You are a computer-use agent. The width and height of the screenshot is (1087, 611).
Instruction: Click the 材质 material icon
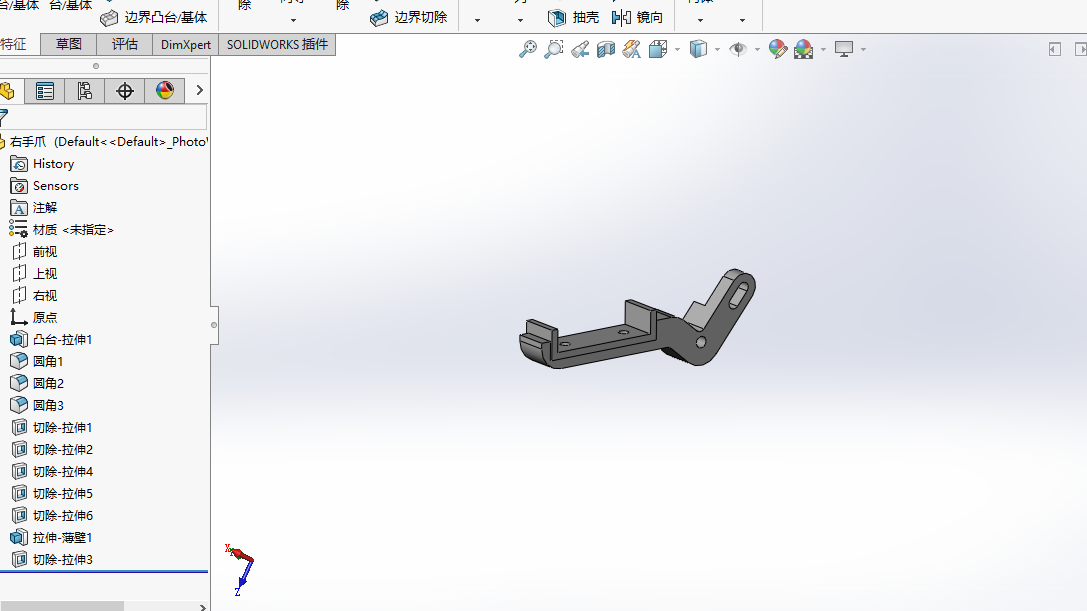click(x=18, y=229)
